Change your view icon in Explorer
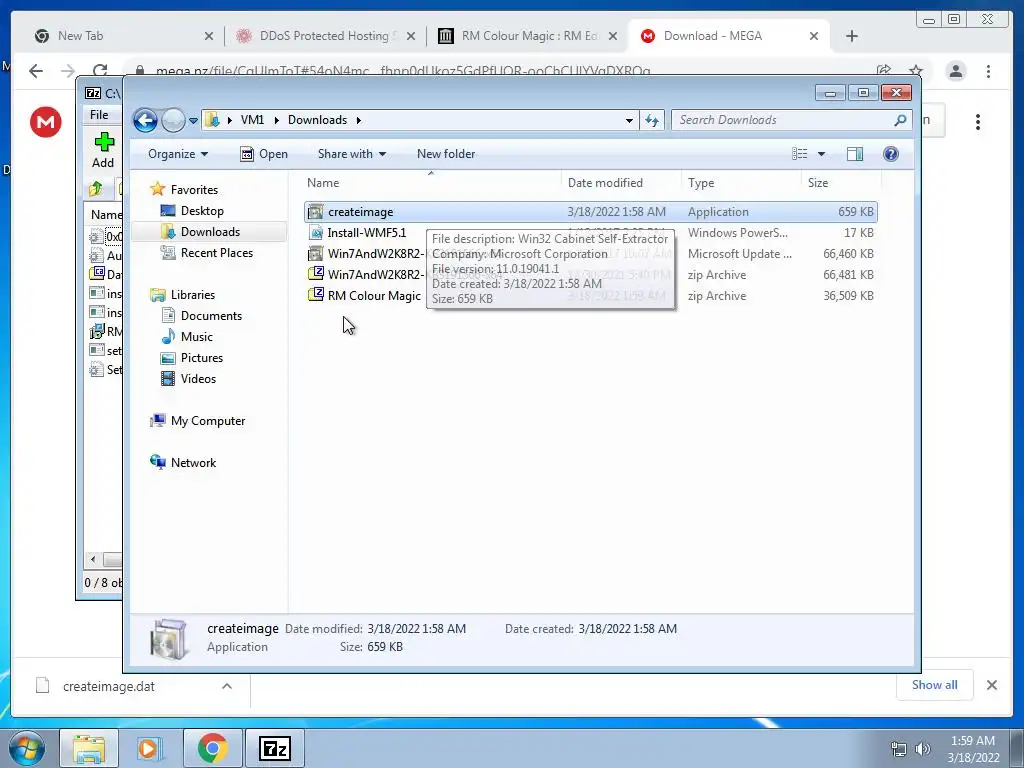1024x768 pixels. pos(799,154)
